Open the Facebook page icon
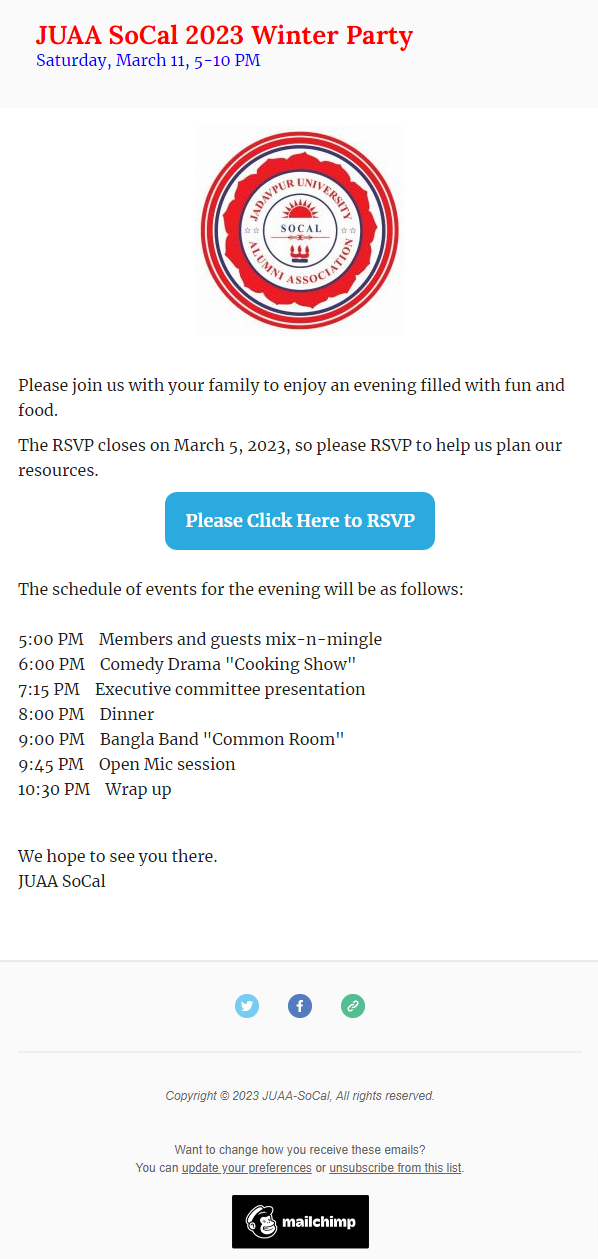This screenshot has width=598, height=1259. click(x=300, y=1006)
